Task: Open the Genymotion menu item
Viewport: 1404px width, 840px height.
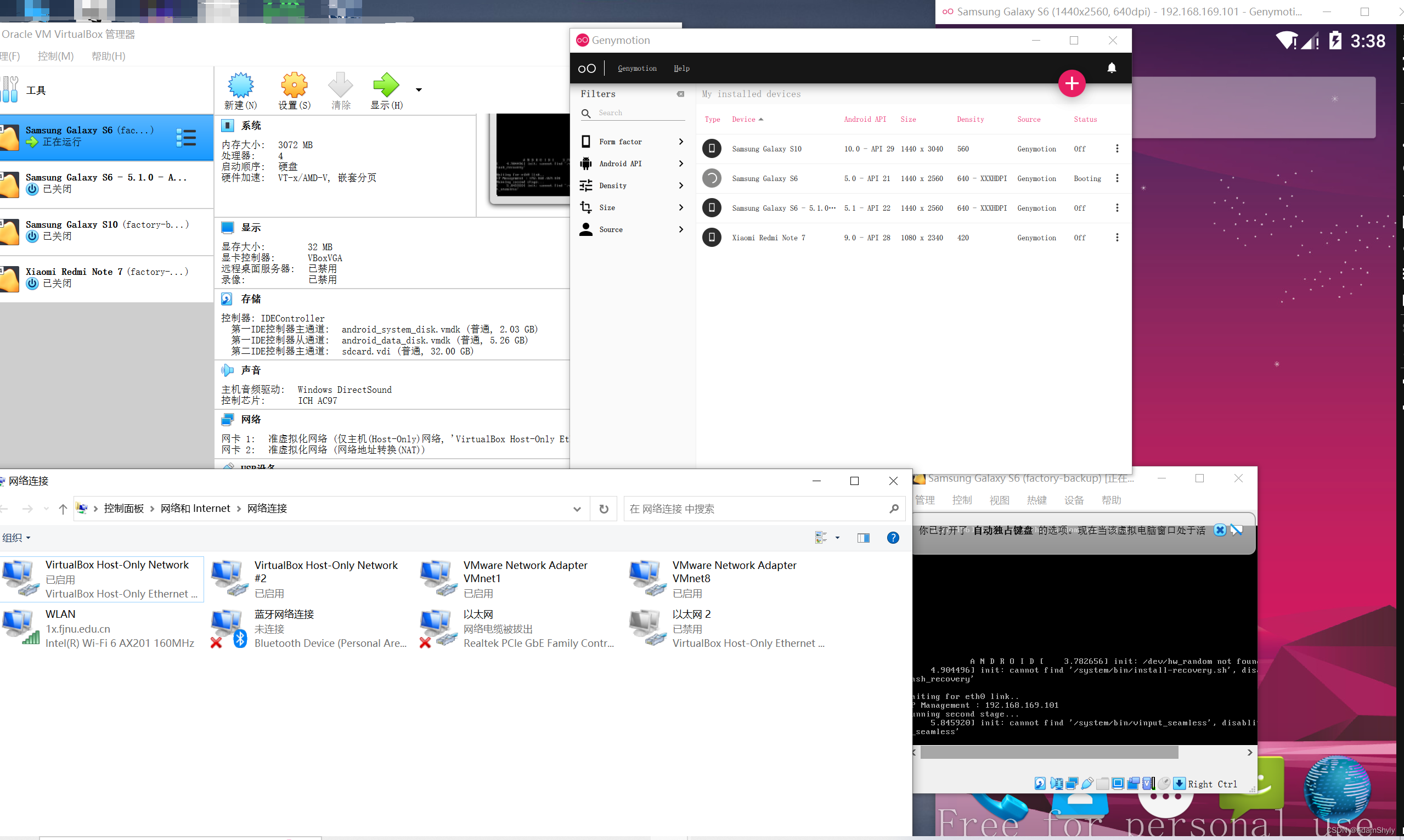Action: point(636,68)
